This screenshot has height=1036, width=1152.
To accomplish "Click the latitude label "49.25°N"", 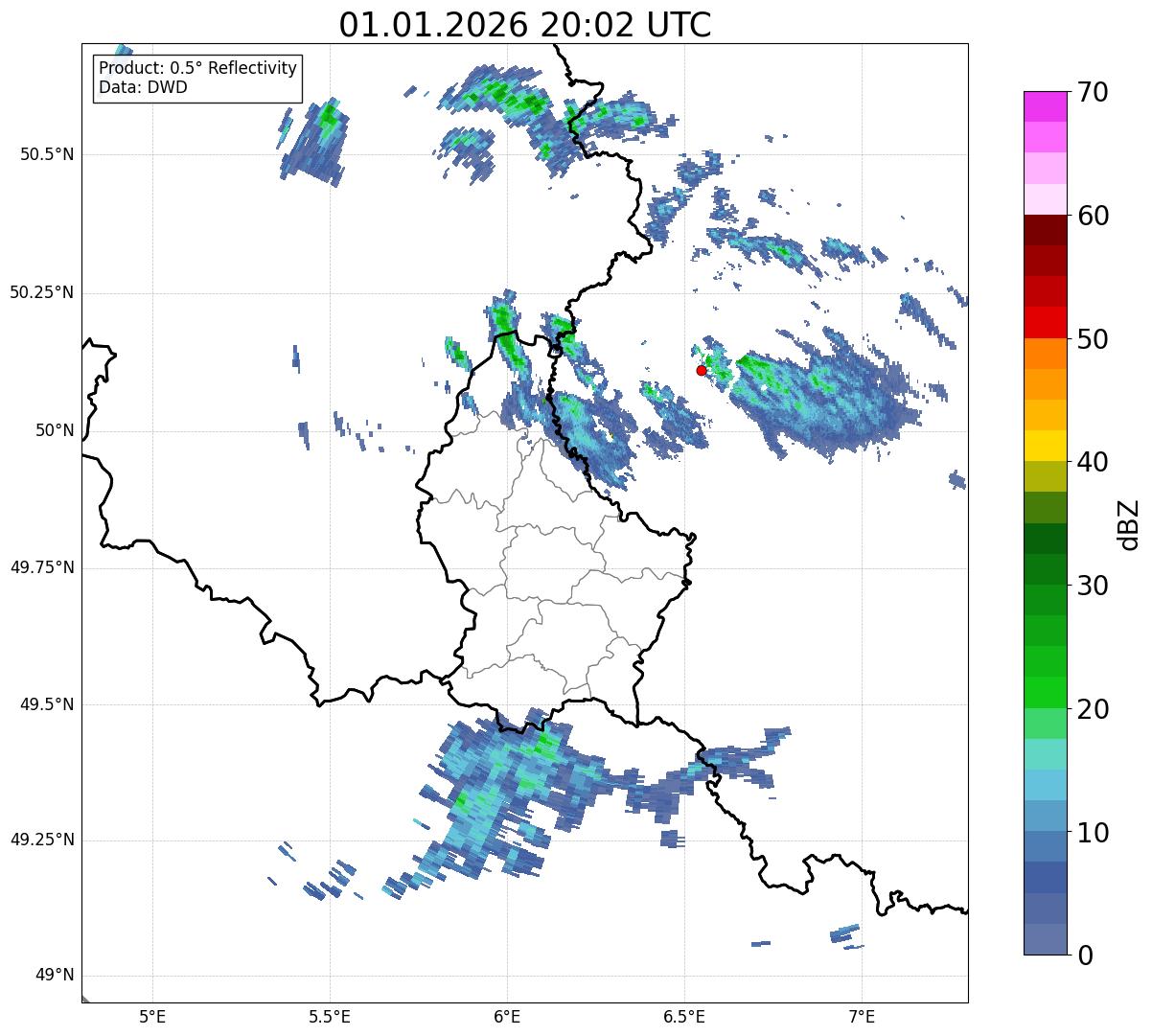I will click(42, 840).
